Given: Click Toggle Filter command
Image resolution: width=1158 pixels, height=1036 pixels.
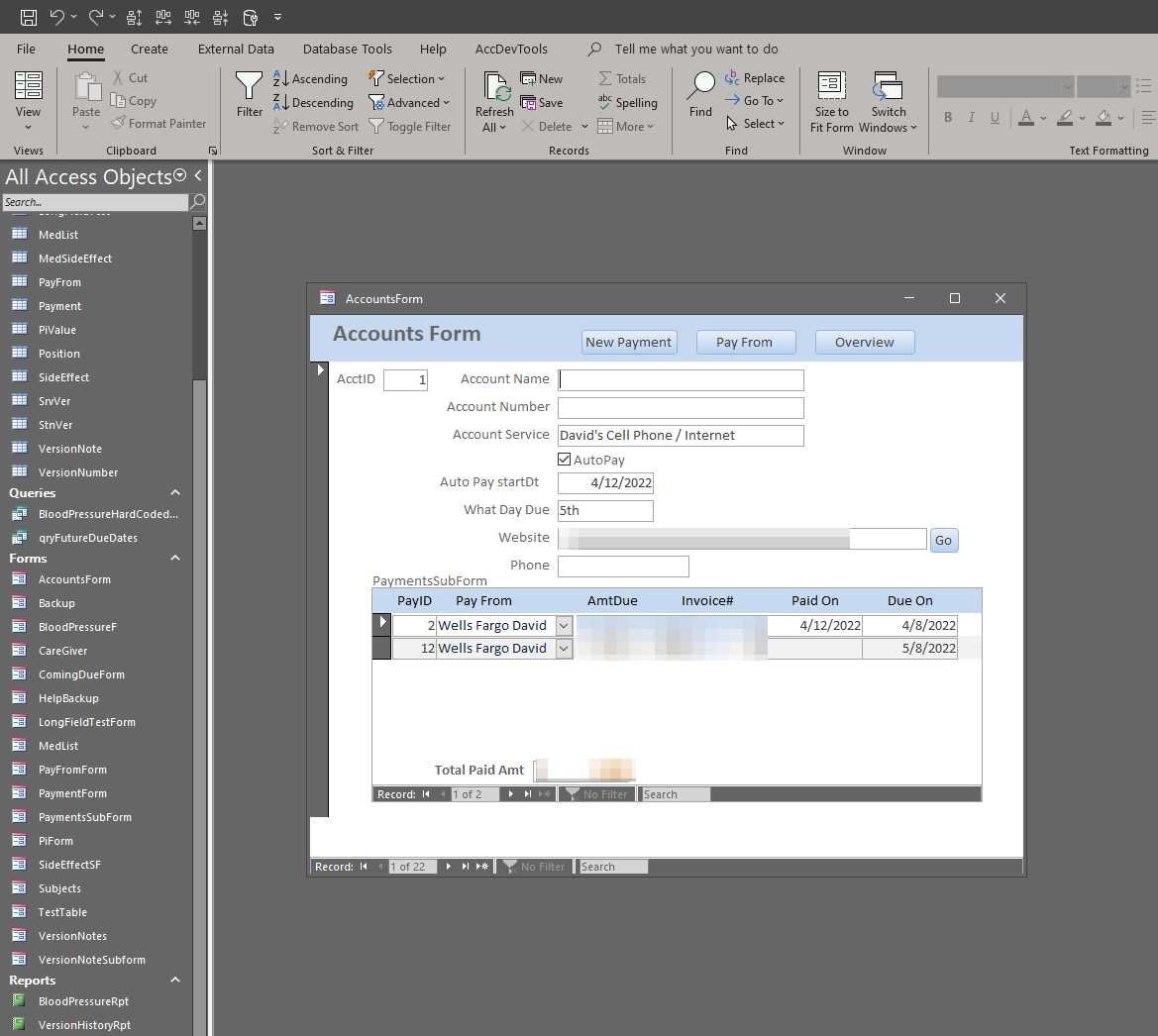Looking at the screenshot, I should 410,126.
